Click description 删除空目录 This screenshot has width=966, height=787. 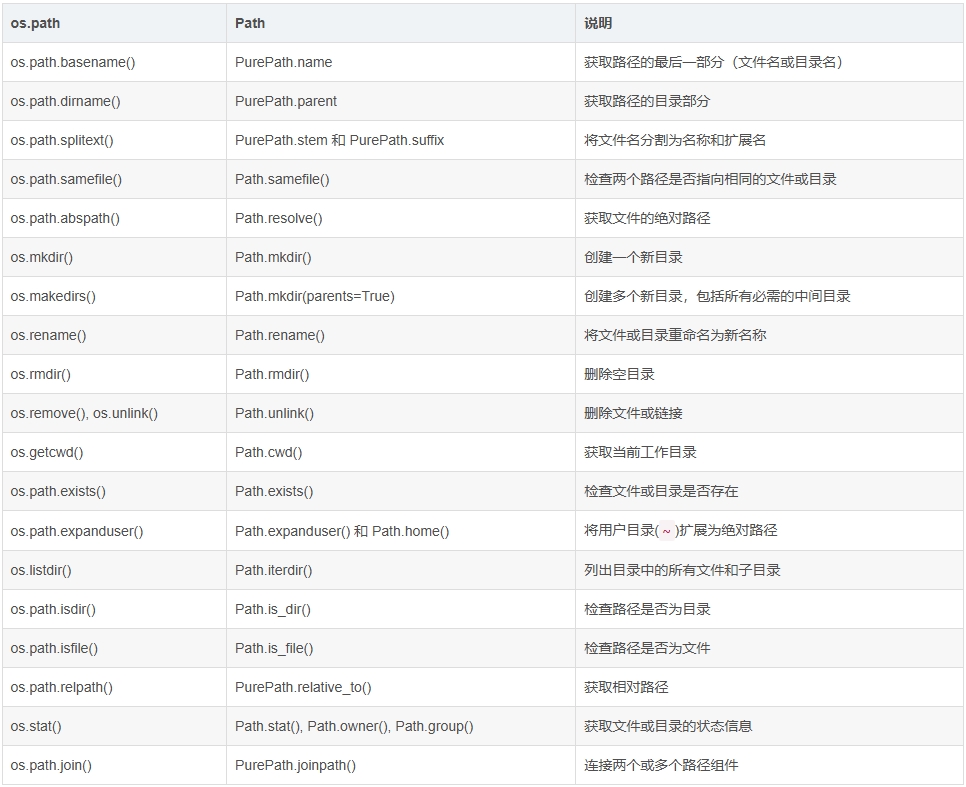(x=619, y=375)
